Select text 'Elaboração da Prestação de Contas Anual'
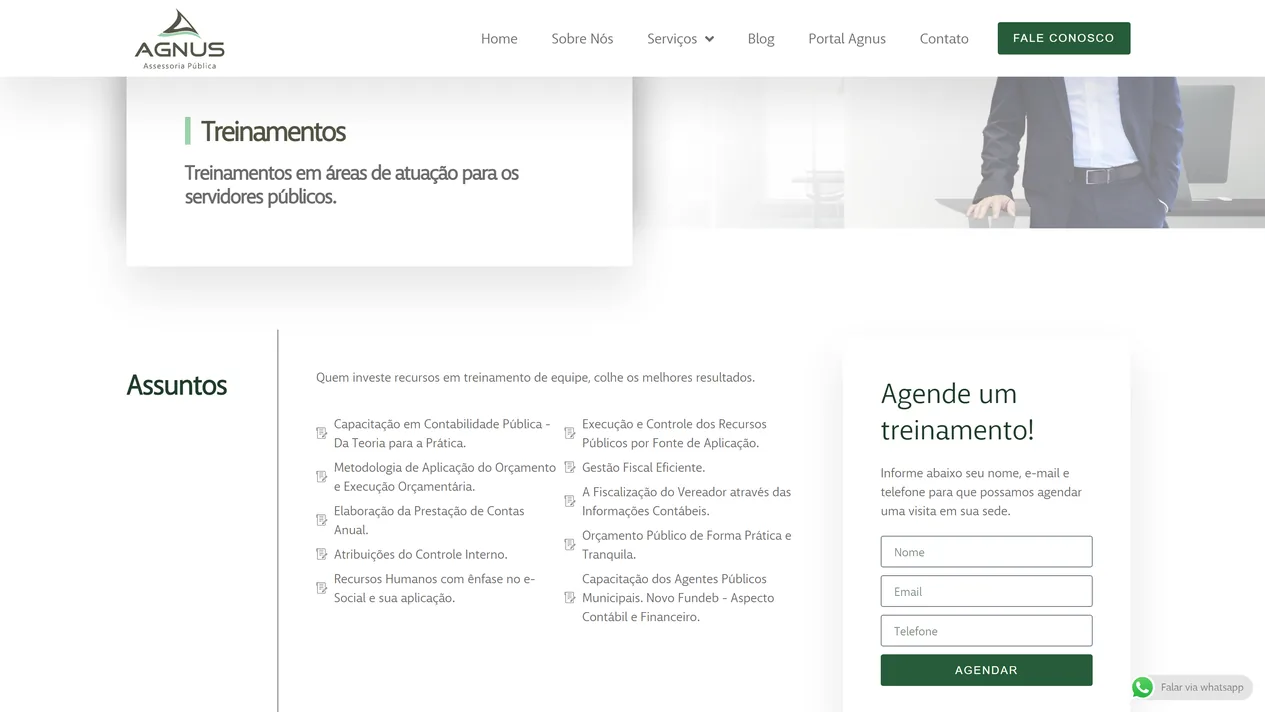 (429, 520)
